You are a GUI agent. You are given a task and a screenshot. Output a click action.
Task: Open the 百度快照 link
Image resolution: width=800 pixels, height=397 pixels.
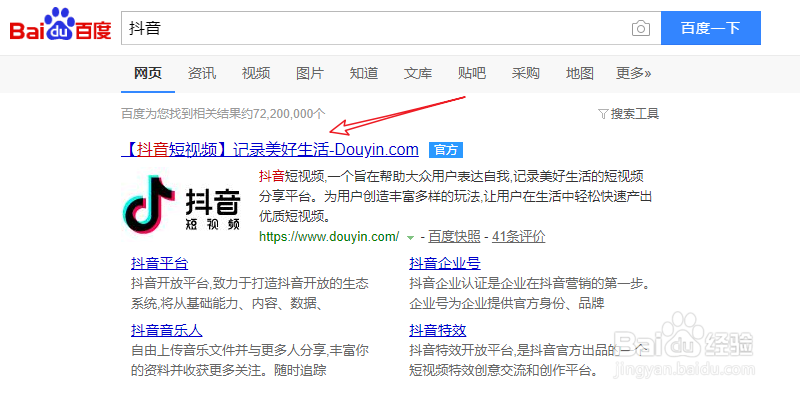coord(454,237)
